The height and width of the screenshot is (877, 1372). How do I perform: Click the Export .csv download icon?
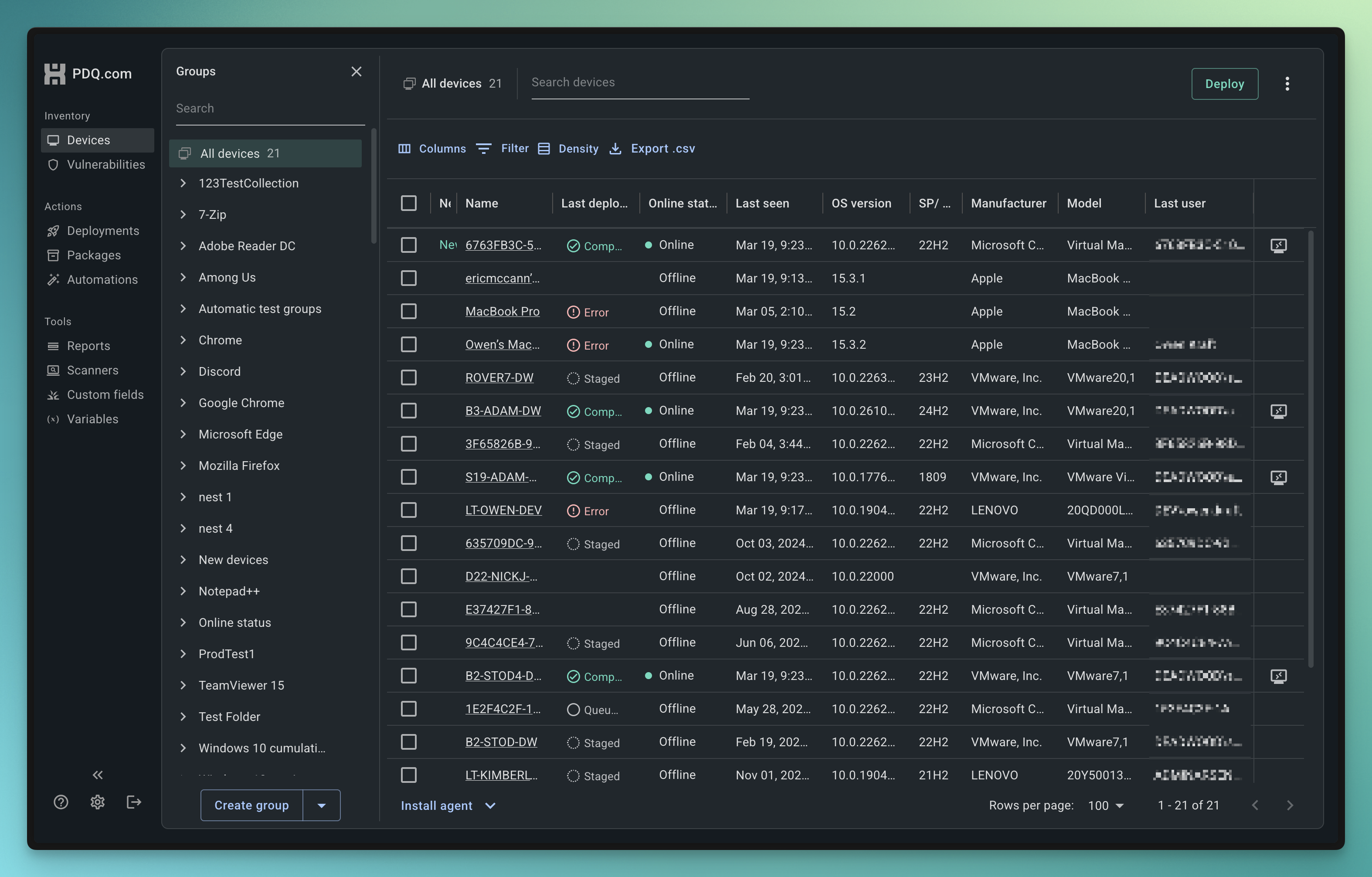615,149
